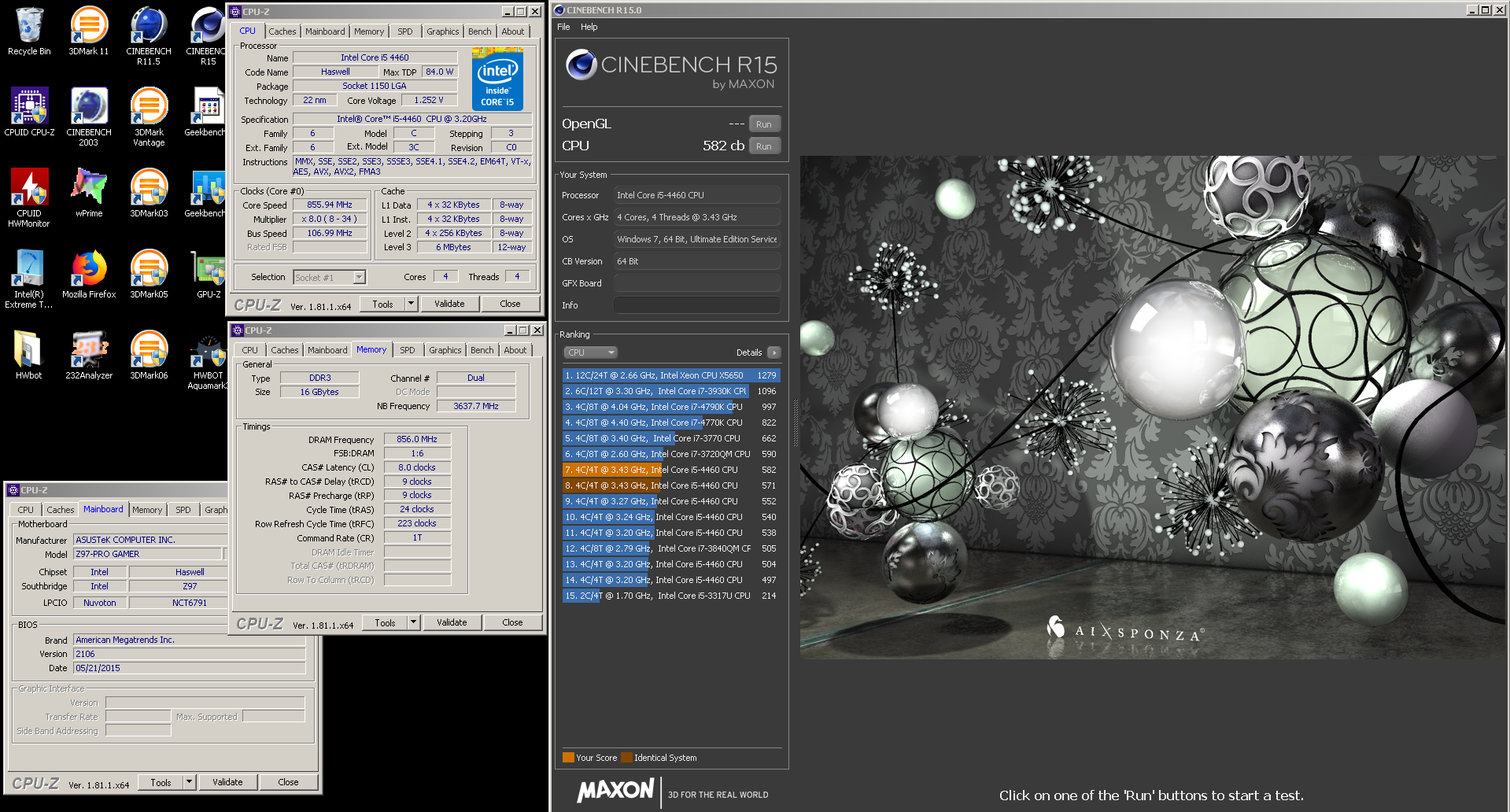Click BIOS version 2106 field

tap(189, 654)
